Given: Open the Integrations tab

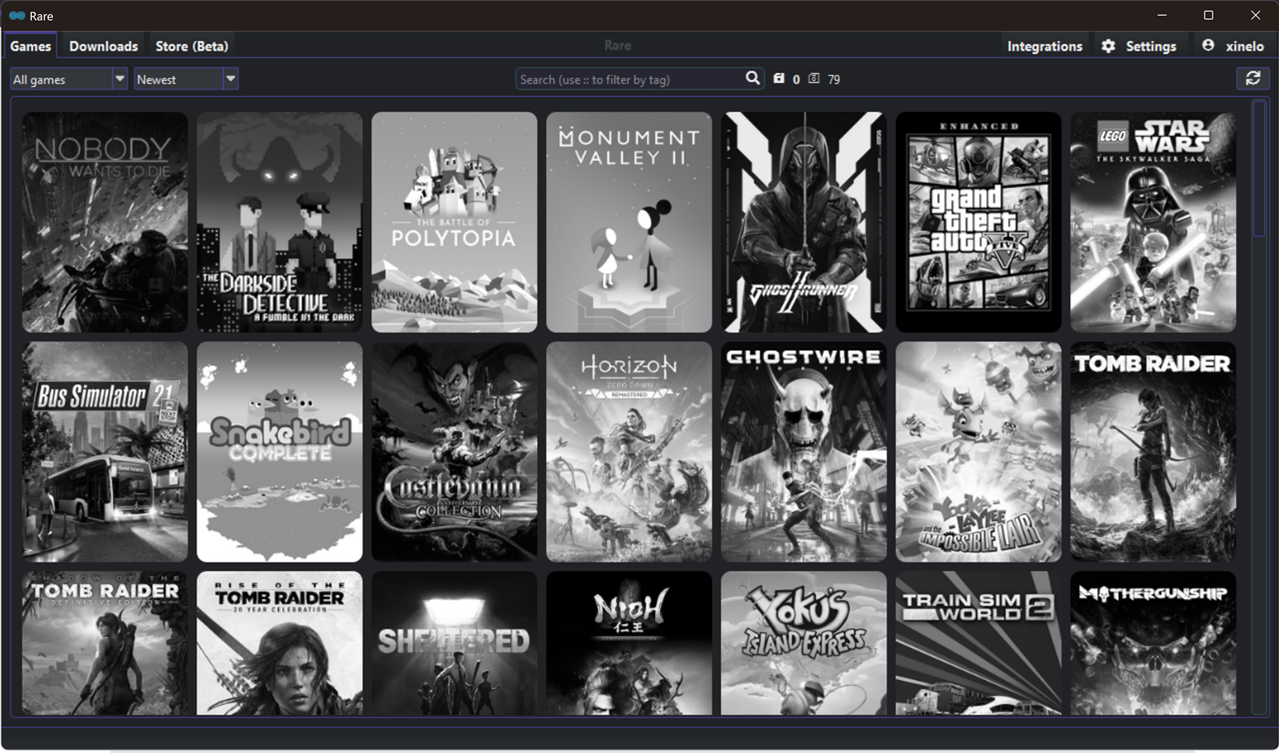Looking at the screenshot, I should (x=1045, y=46).
